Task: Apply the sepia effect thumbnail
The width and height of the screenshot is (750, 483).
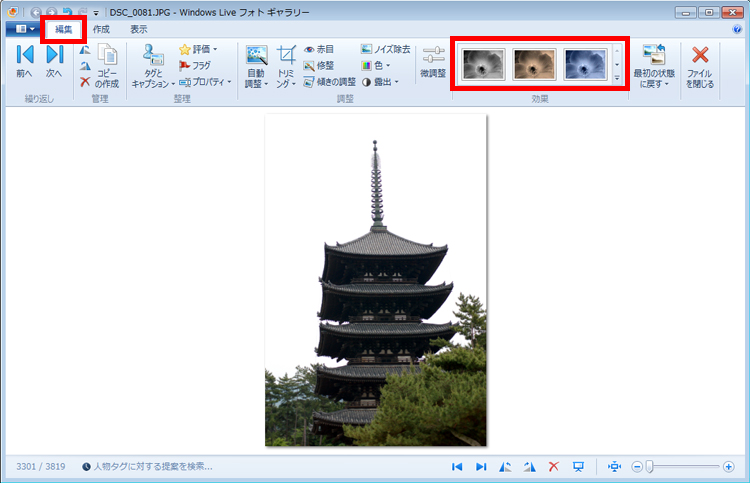Action: click(x=534, y=64)
